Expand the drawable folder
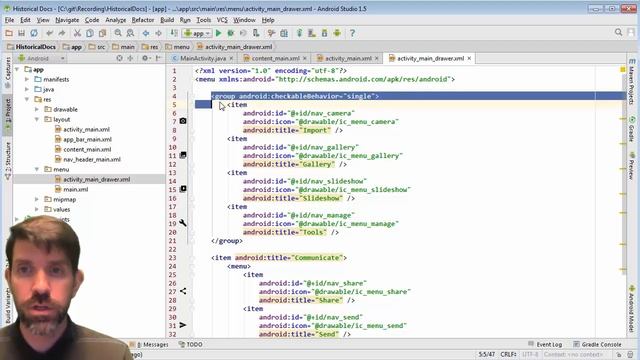The image size is (640, 360). pos(37,109)
